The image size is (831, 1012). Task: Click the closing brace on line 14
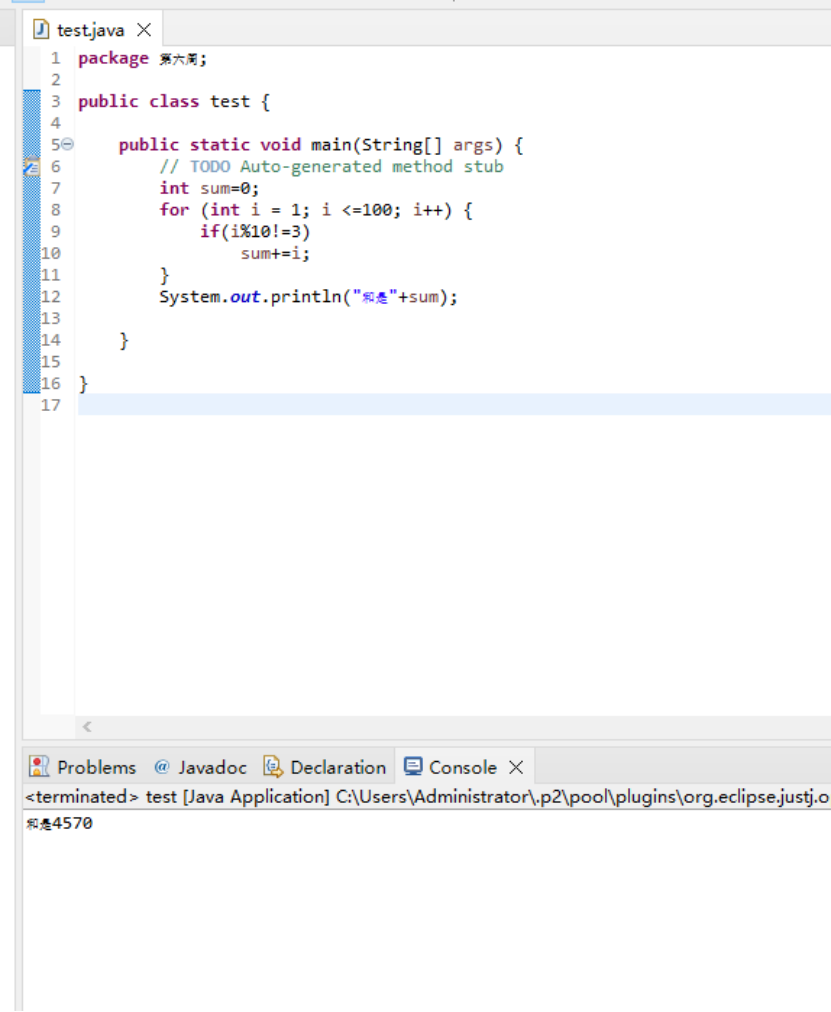click(x=124, y=341)
